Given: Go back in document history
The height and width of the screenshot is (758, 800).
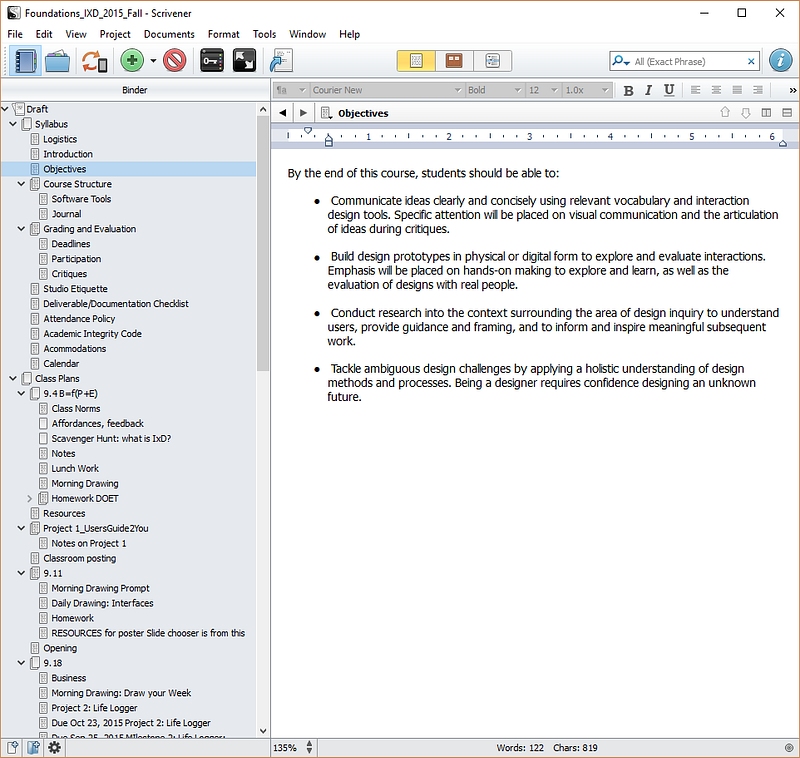Looking at the screenshot, I should tap(283, 113).
